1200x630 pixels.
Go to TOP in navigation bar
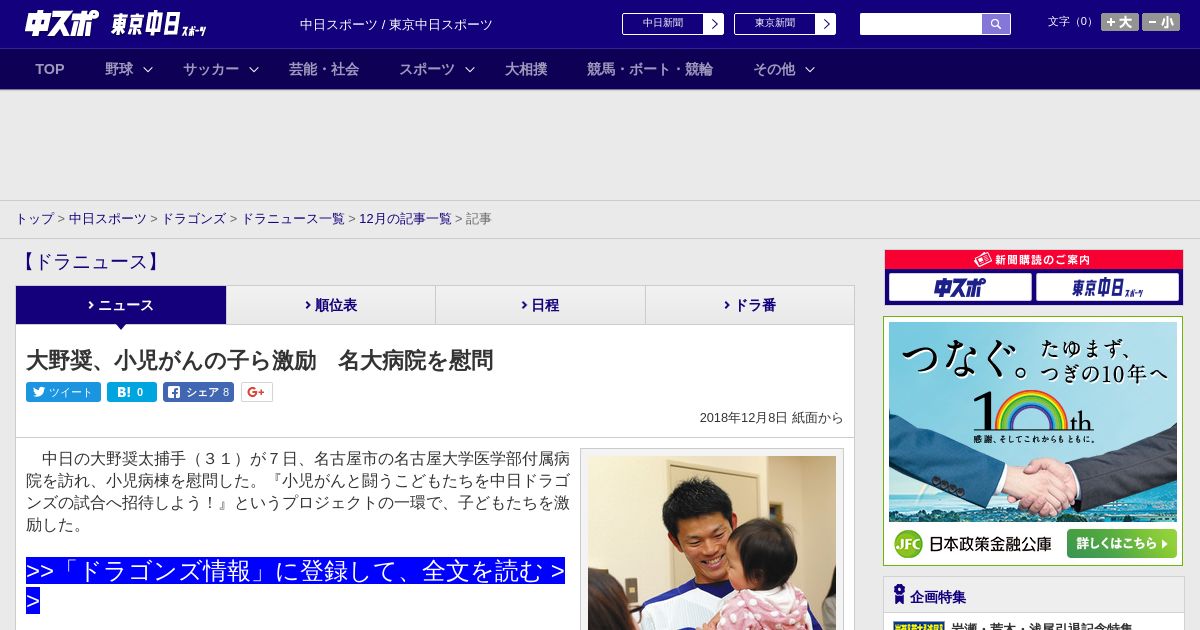50,69
